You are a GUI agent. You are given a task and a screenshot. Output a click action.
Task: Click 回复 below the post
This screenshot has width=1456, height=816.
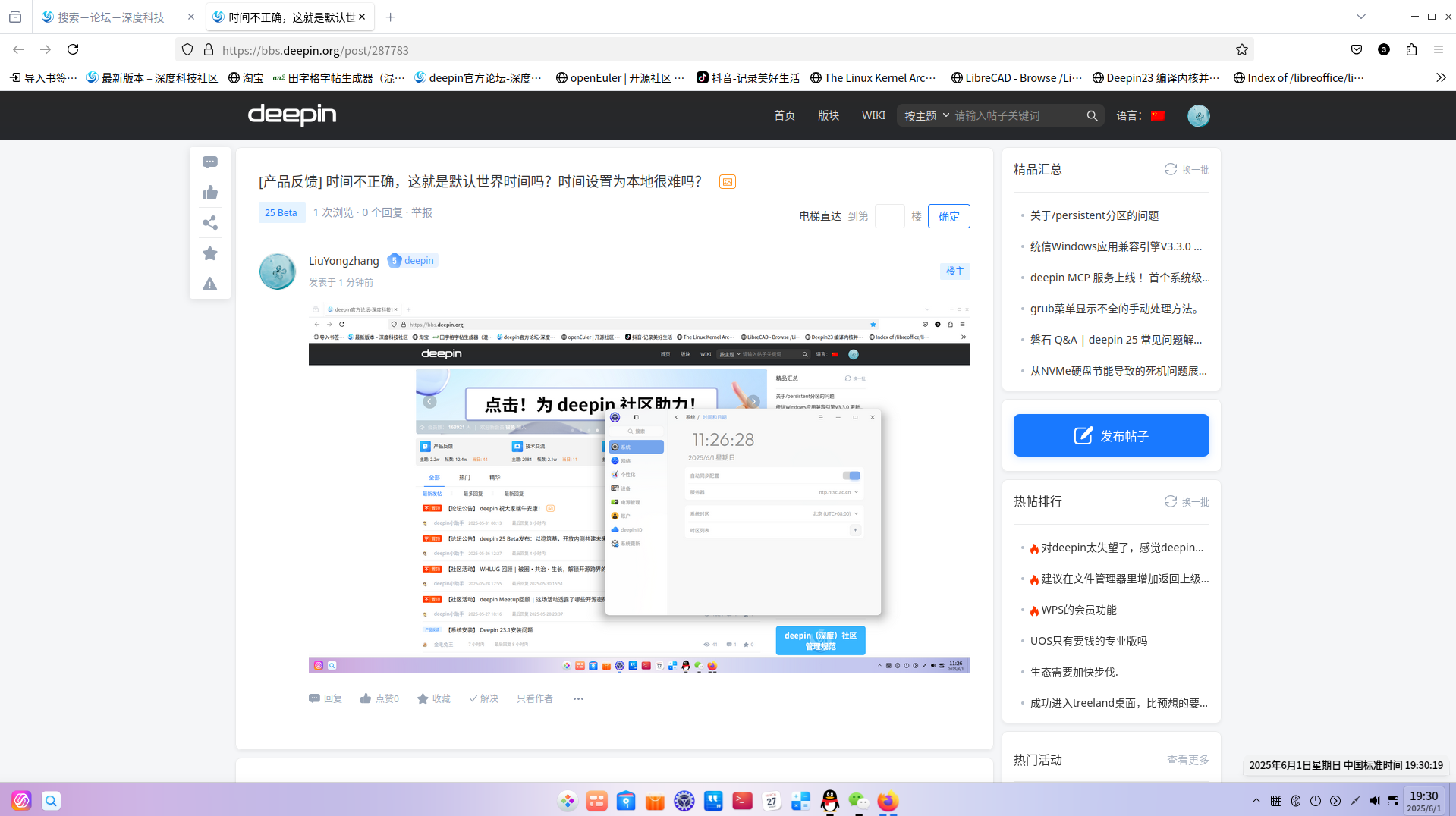click(325, 698)
